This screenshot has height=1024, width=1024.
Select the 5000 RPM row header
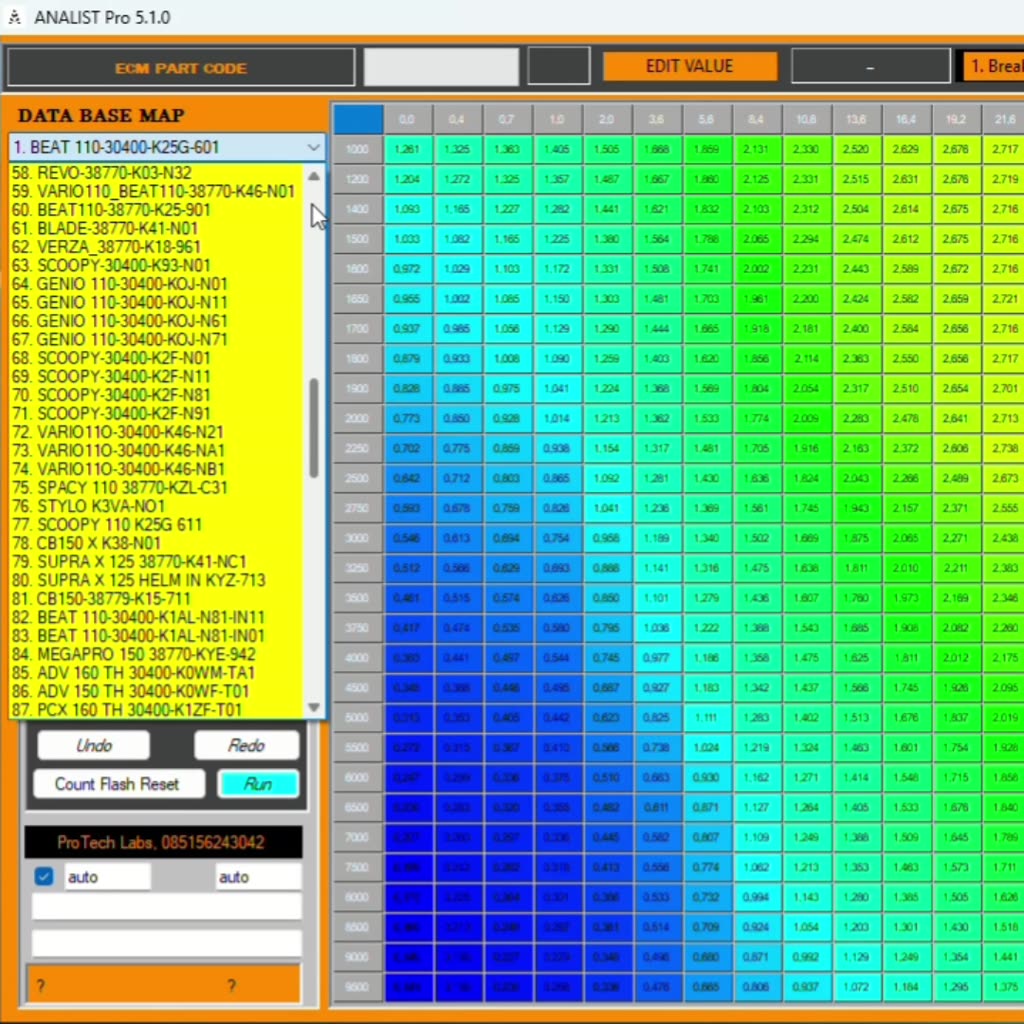tap(357, 717)
